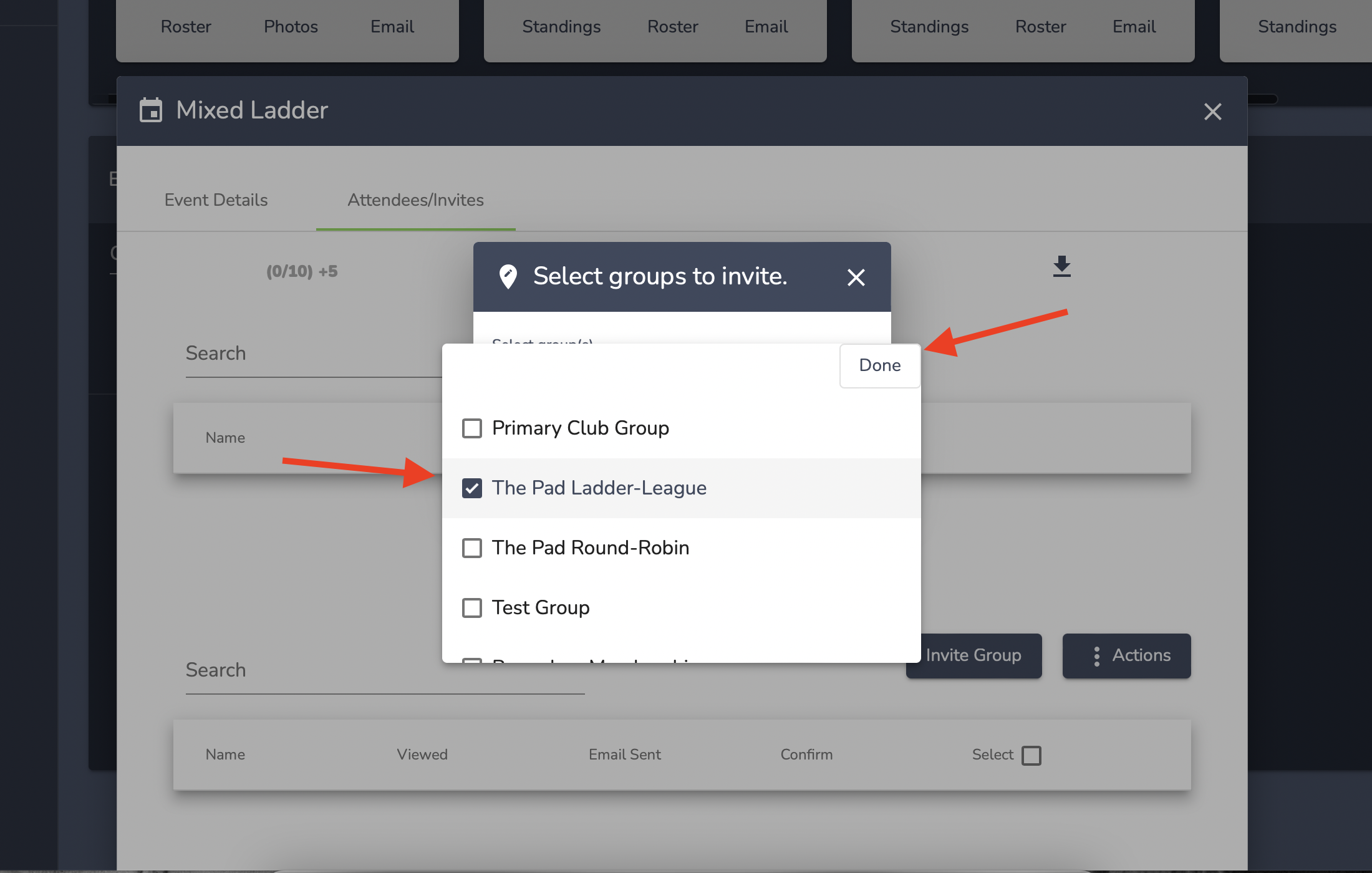
Task: Open the Actions three-dot menu
Action: [x=1126, y=655]
